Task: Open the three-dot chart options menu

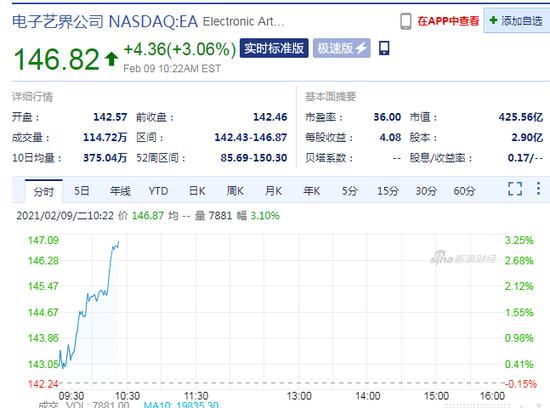Action: click(x=538, y=189)
